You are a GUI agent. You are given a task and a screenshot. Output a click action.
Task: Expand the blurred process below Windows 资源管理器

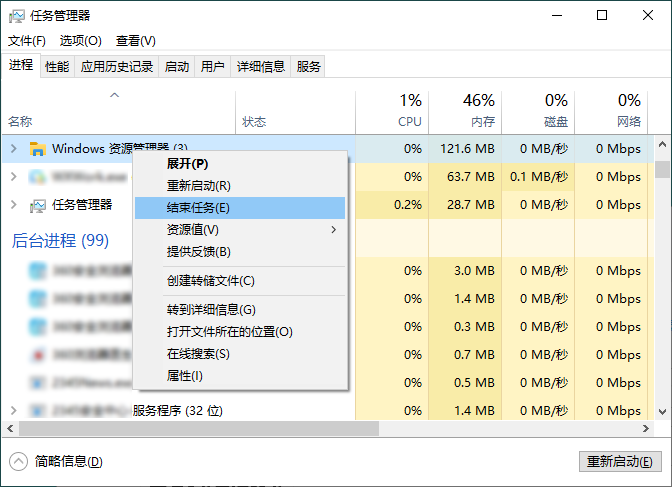(14, 177)
